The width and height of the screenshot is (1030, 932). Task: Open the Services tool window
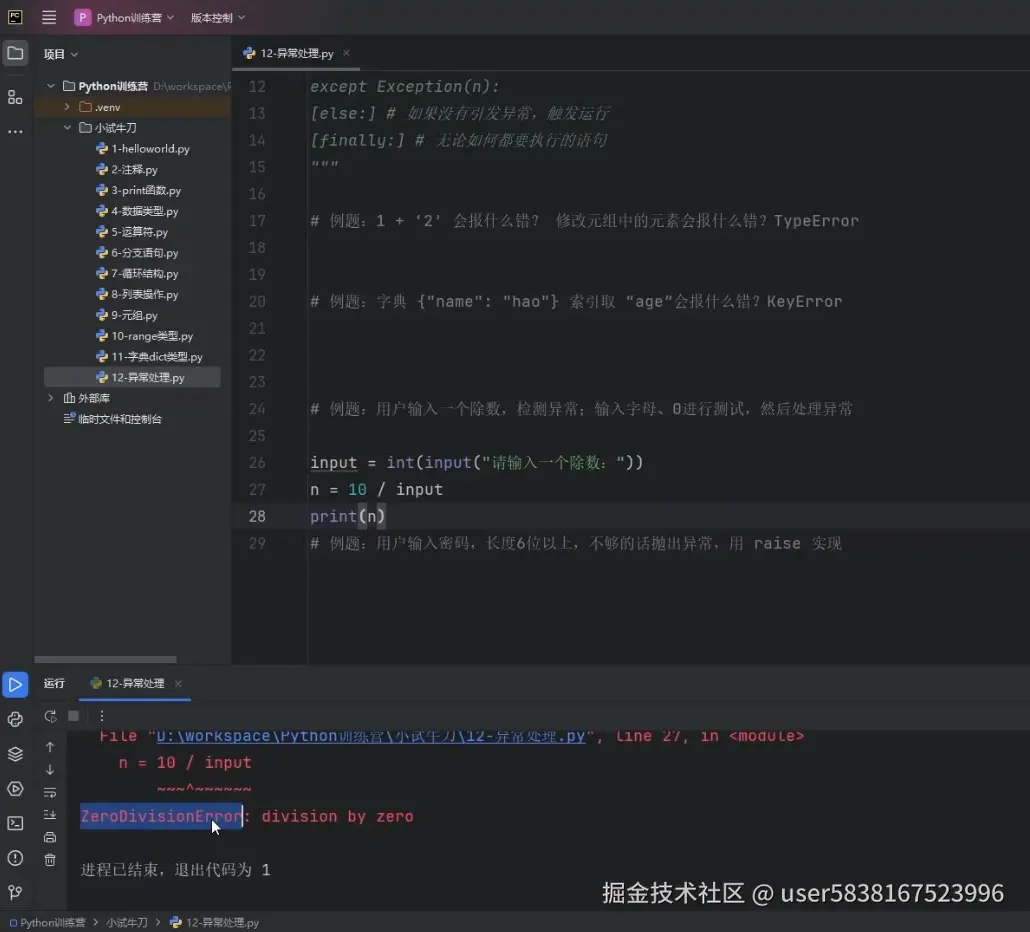[15, 788]
